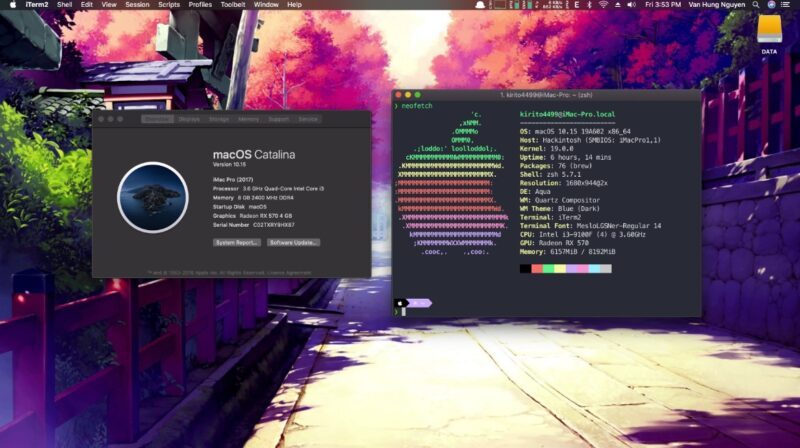This screenshot has height=448, width=800.
Task: Click the network speed monitor in menu bar
Action: click(555, 5)
